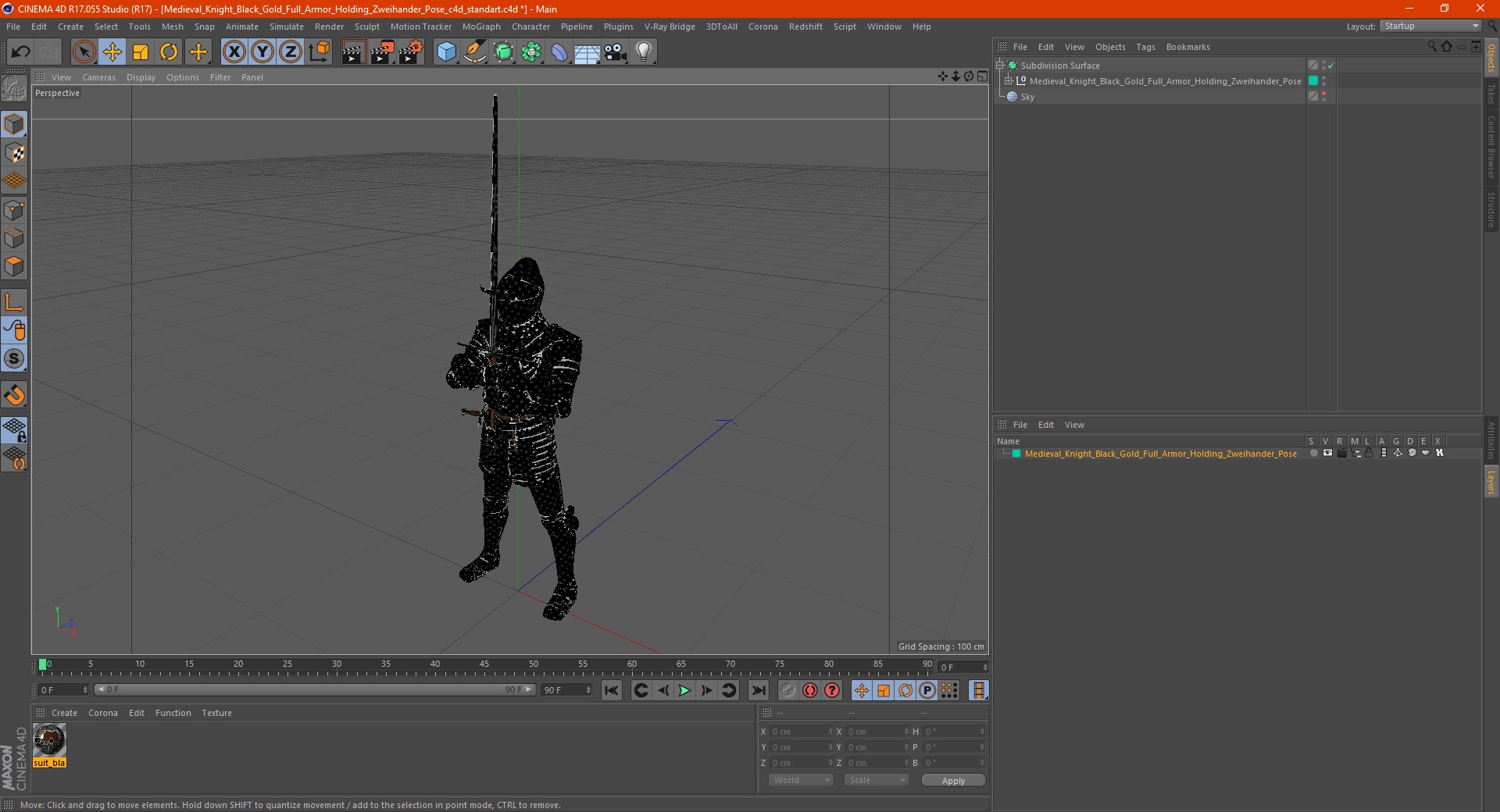Add a Light object
This screenshot has width=1500, height=812.
click(x=644, y=52)
